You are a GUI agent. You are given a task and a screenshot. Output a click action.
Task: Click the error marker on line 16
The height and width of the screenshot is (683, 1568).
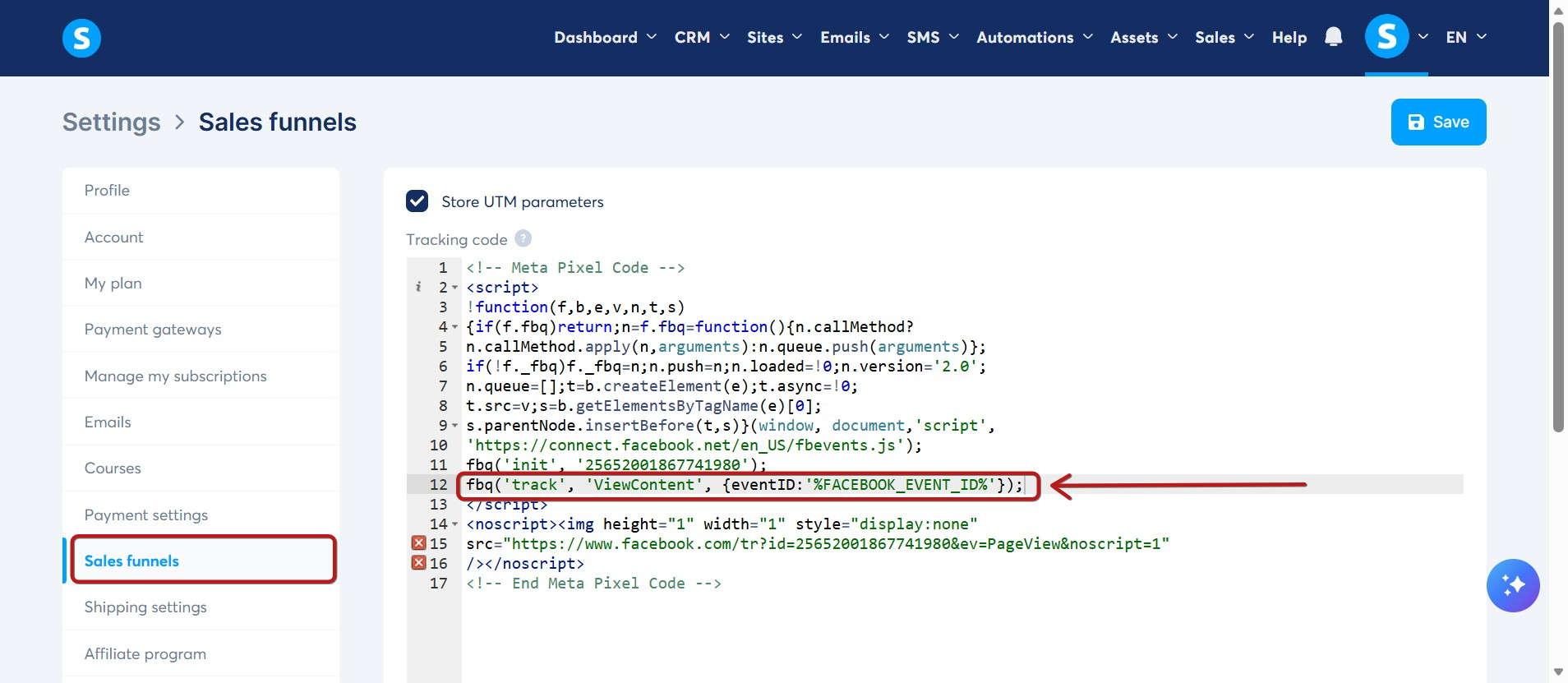(418, 563)
